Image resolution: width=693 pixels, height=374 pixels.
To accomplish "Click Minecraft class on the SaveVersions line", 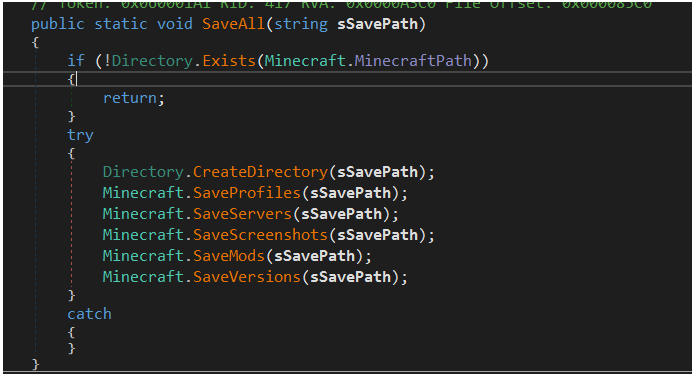I will [143, 277].
